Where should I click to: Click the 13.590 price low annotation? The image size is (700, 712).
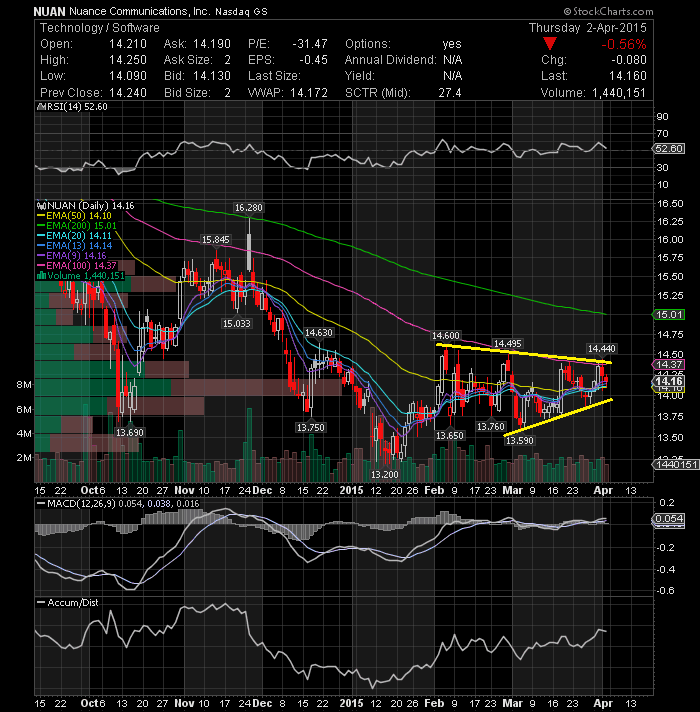pyautogui.click(x=519, y=440)
